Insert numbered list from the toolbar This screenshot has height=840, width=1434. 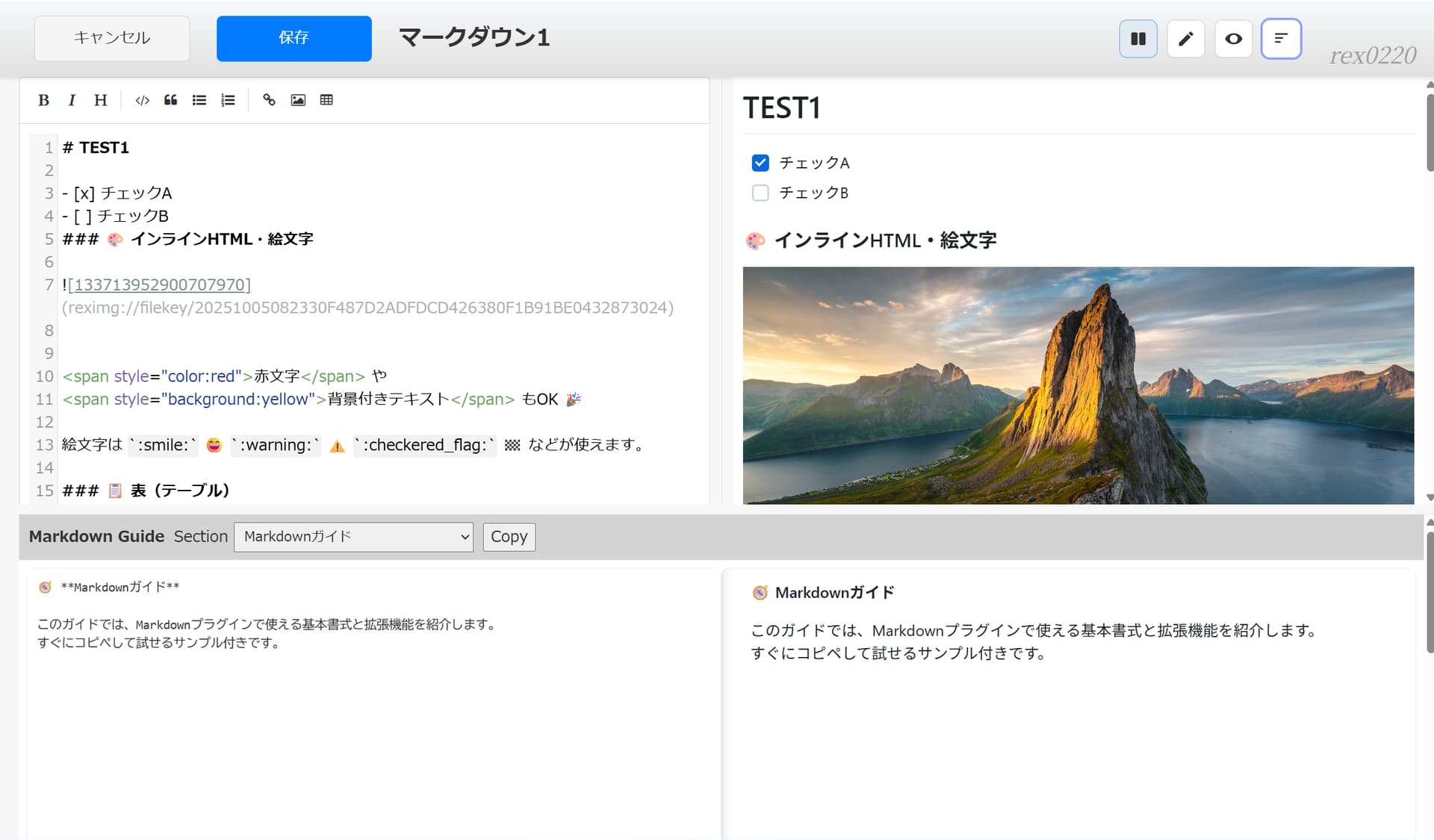coord(228,100)
